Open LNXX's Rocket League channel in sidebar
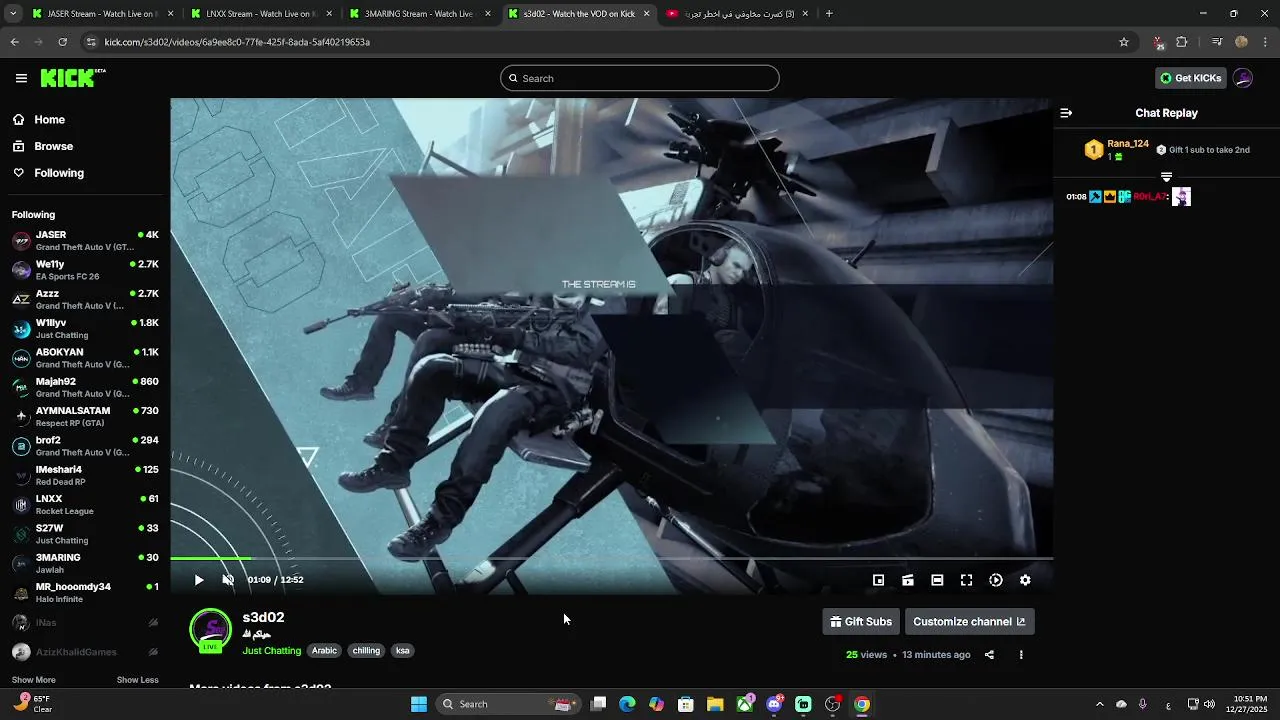This screenshot has width=1280, height=720. pyautogui.click(x=85, y=505)
